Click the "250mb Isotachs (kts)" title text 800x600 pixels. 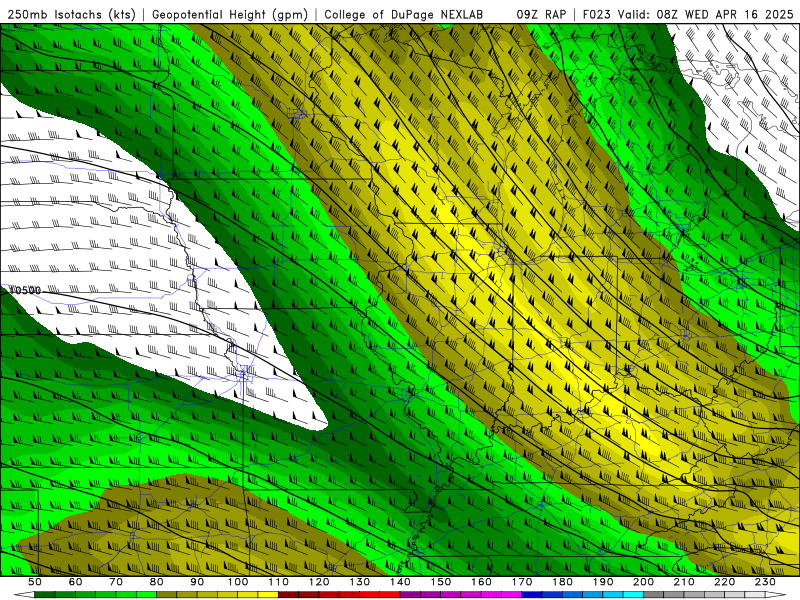[71, 15]
